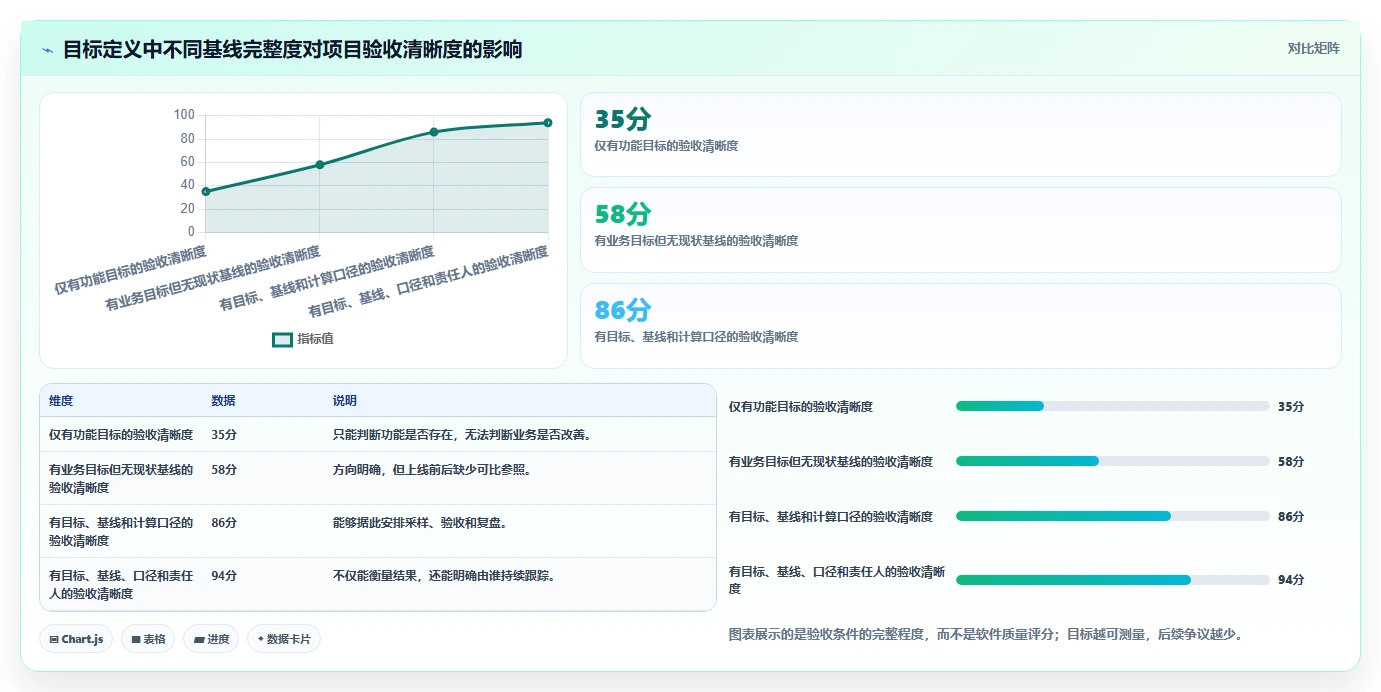Click the 表格 tag chip

148,639
